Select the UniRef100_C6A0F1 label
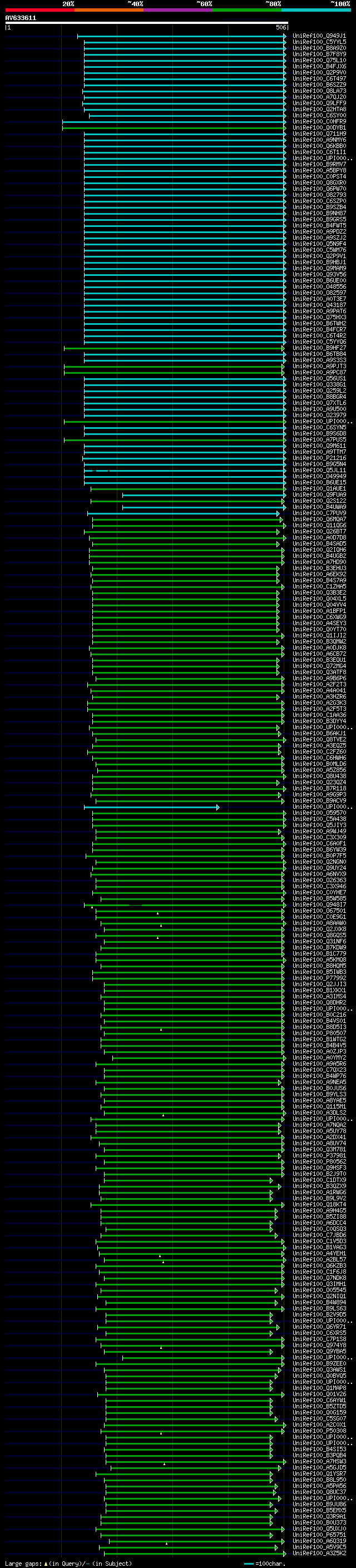Screen dimensions: 356x1568 pyautogui.click(x=319, y=844)
